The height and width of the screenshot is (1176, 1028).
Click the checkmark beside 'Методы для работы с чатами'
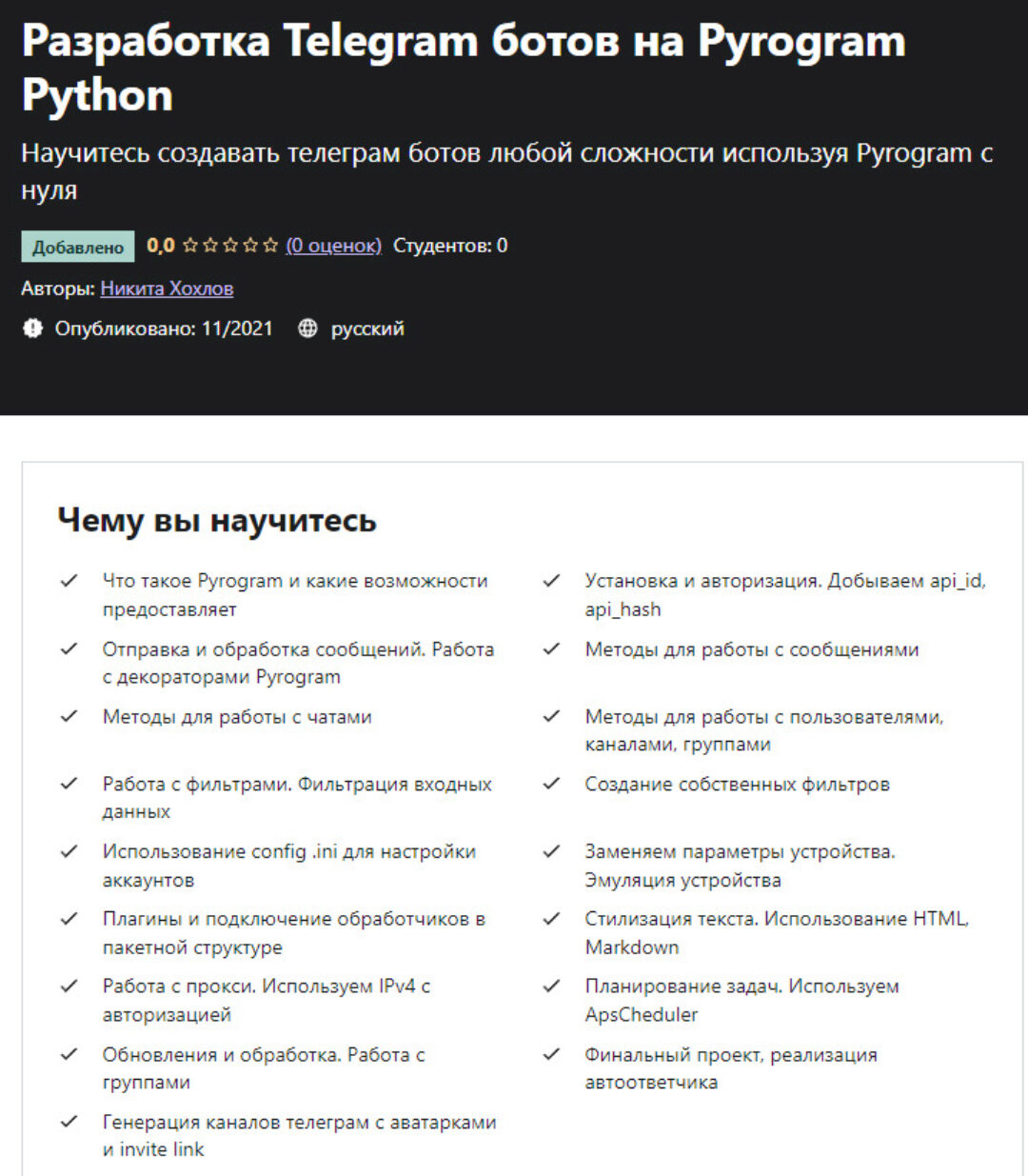pyautogui.click(x=67, y=714)
